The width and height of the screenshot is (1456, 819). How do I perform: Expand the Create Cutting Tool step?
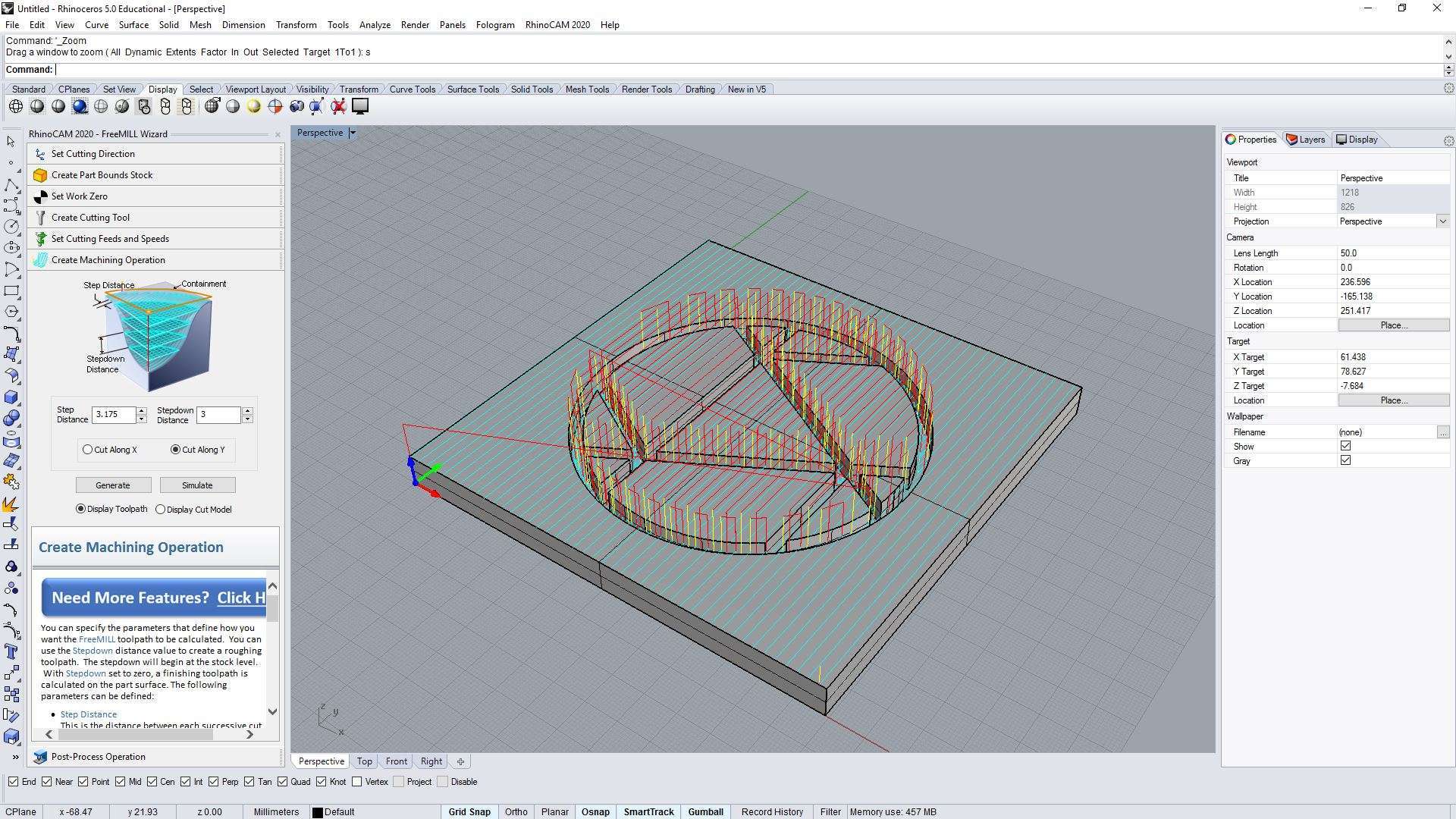tap(155, 218)
